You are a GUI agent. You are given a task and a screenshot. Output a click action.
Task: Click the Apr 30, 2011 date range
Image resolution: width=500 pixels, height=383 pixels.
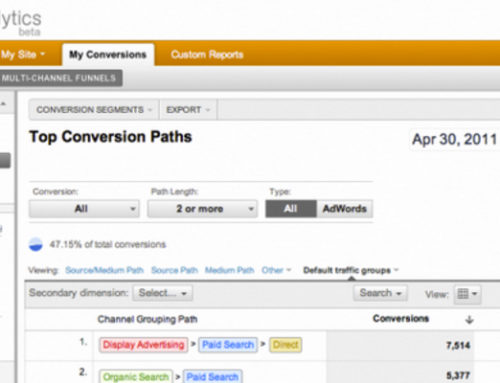pyautogui.click(x=455, y=139)
